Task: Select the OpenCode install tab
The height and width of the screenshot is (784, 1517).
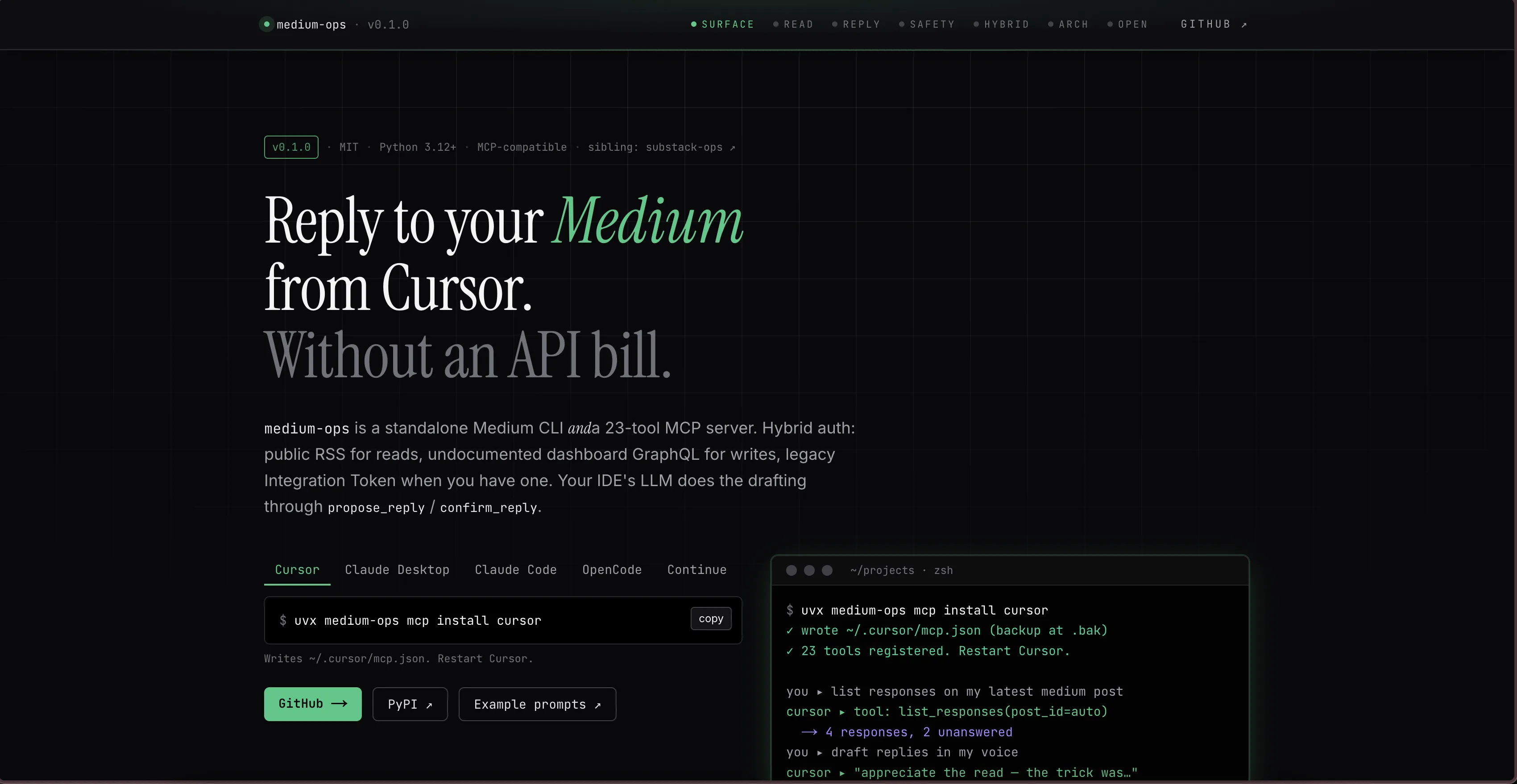Action: (x=612, y=570)
